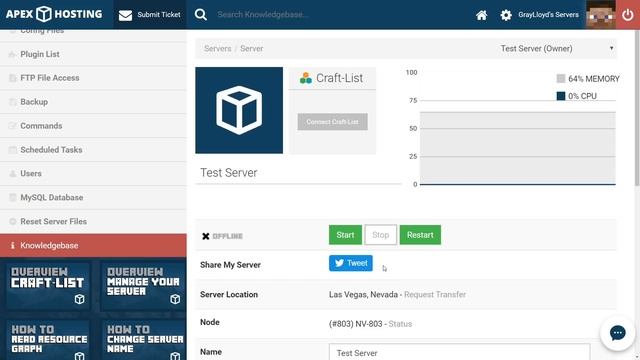Image resolution: width=640 pixels, height=360 pixels.
Task: Expand the Test Server (Owner) dropdown
Action: pos(557,49)
